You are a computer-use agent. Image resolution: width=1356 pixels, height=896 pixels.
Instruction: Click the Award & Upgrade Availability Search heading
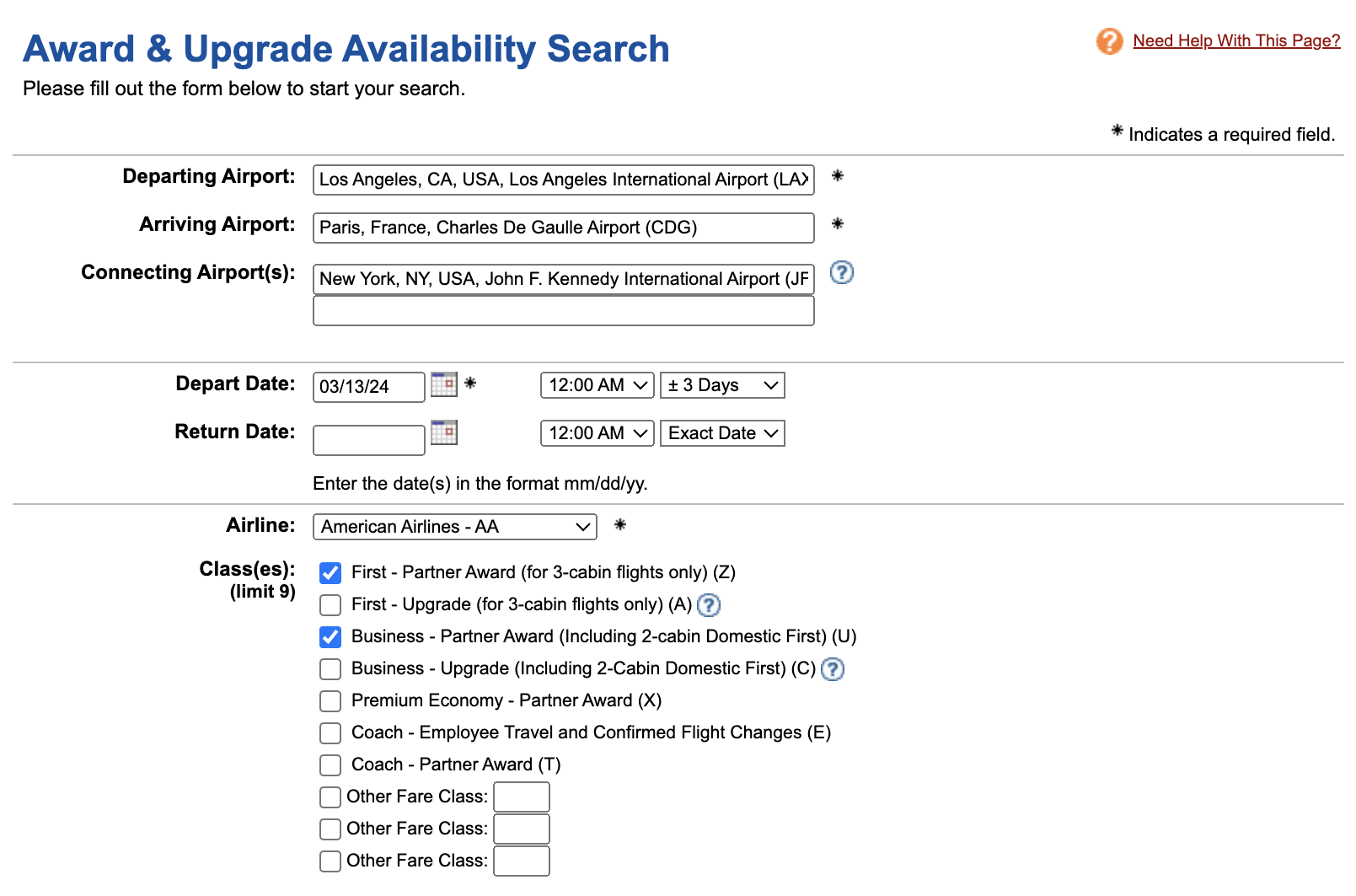[x=346, y=49]
